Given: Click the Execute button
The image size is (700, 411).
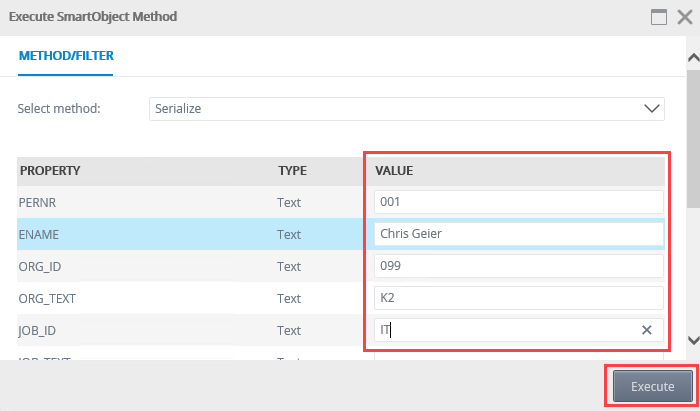Looking at the screenshot, I should [652, 386].
